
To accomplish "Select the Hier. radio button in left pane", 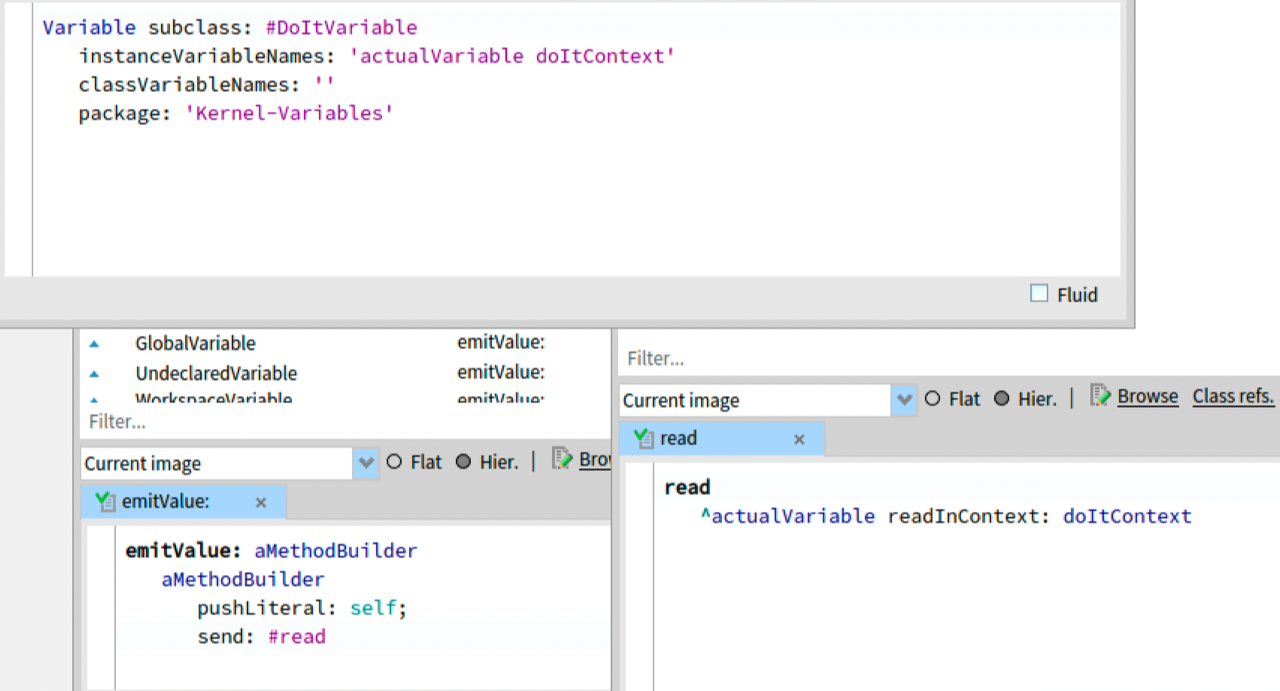I will 463,462.
